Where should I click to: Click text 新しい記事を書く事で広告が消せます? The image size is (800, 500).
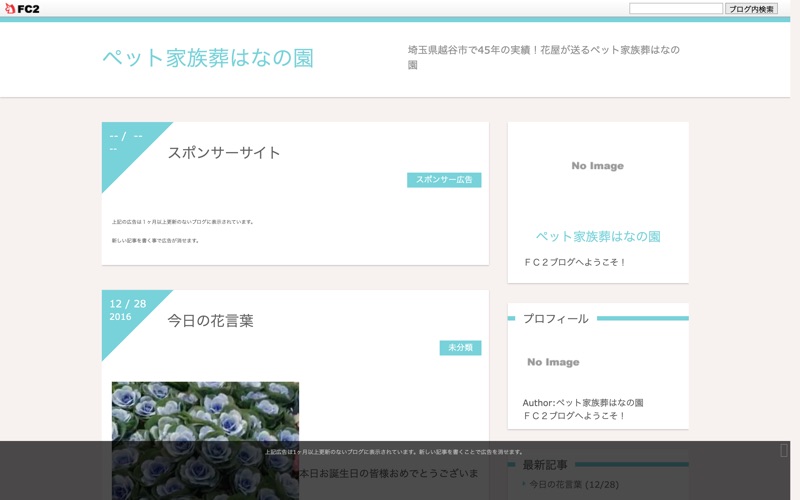point(156,240)
